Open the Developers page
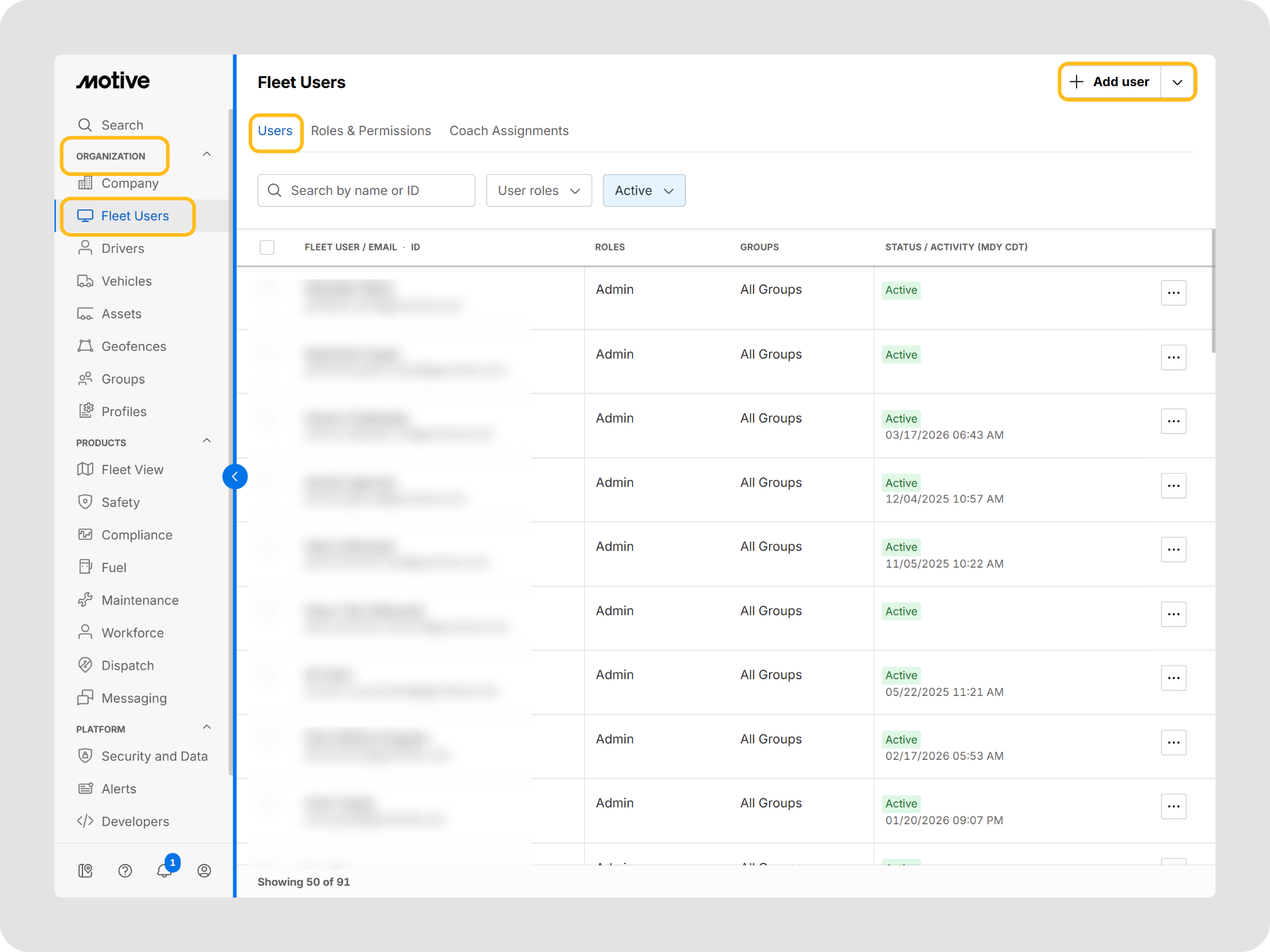1270x952 pixels. click(x=135, y=821)
